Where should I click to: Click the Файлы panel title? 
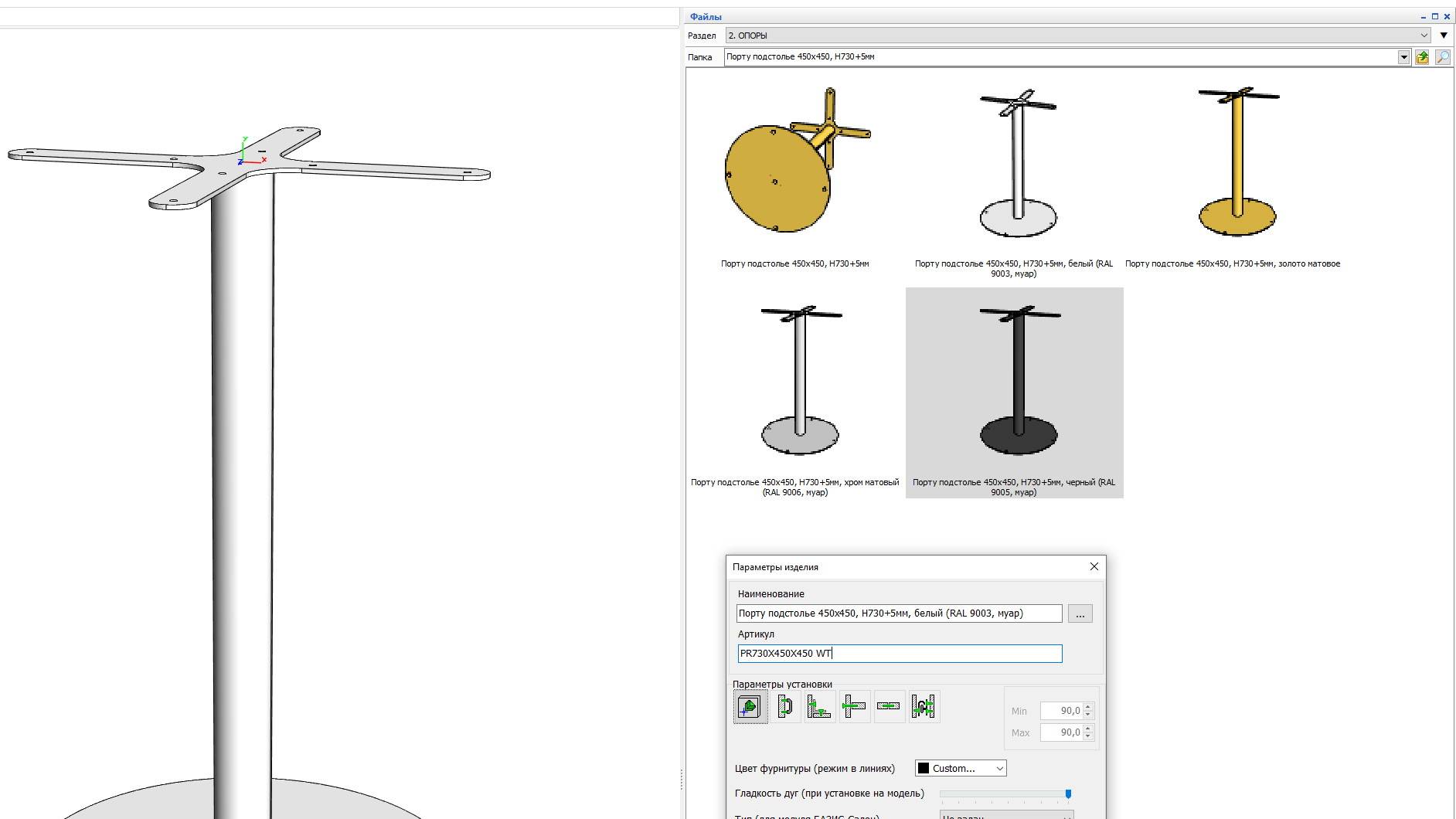706,16
